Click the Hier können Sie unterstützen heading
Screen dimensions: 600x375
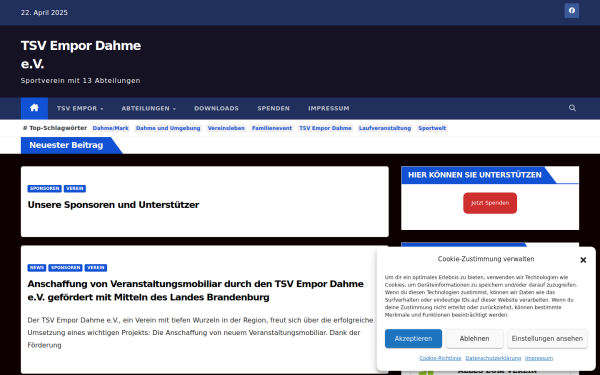[x=474, y=175]
